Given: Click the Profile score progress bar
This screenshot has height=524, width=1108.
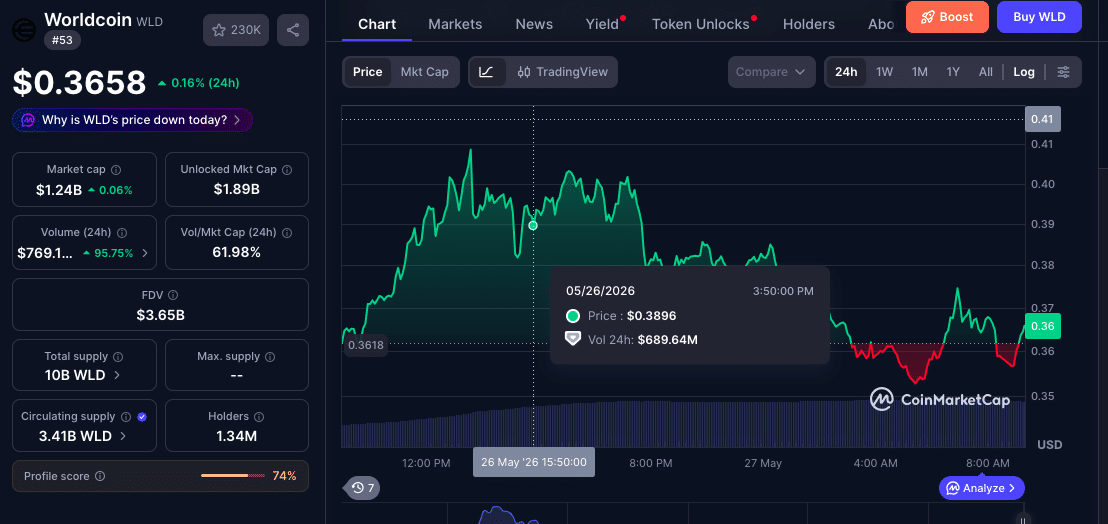Looking at the screenshot, I should (x=233, y=476).
